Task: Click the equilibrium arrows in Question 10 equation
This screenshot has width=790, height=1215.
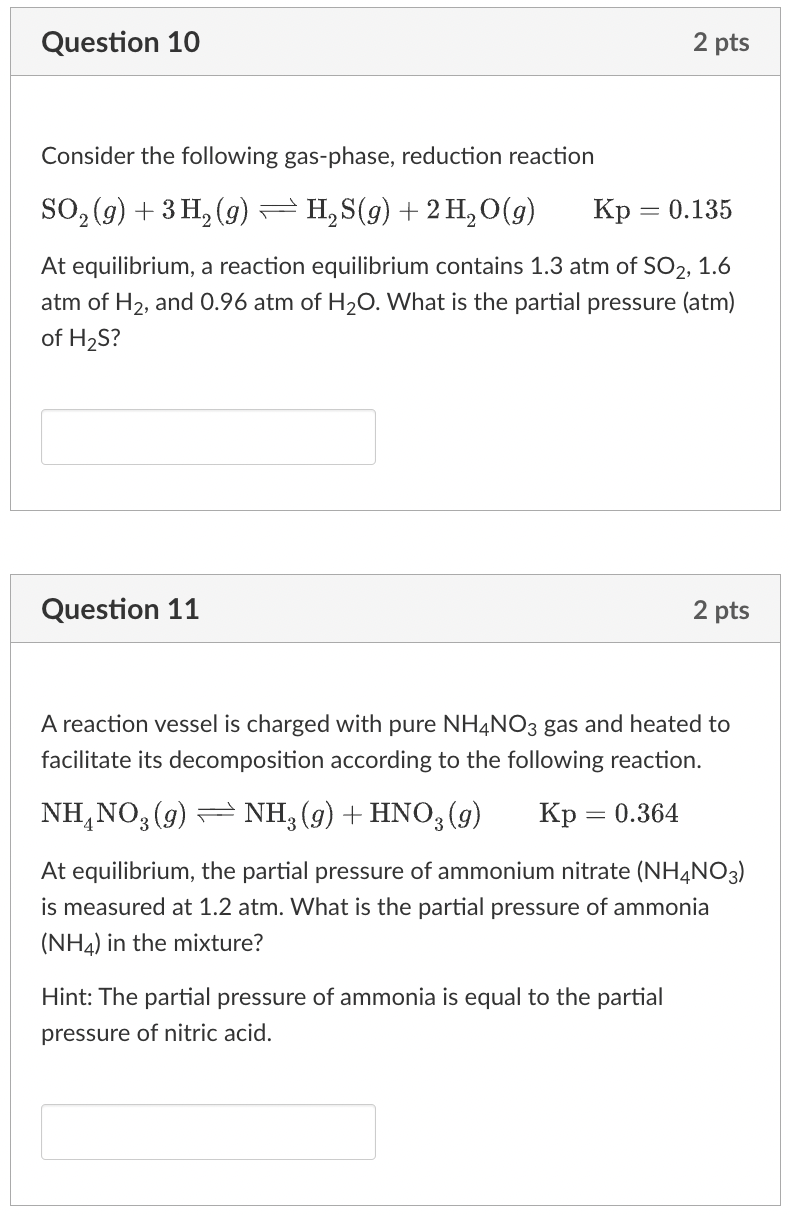Action: tap(278, 207)
